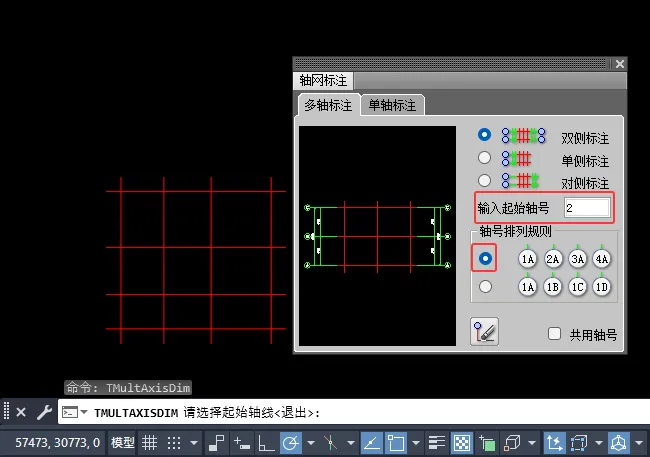This screenshot has height=457, width=650.
Task: Click the coordinates readout 57473, 30773, 0
Action: click(x=58, y=443)
